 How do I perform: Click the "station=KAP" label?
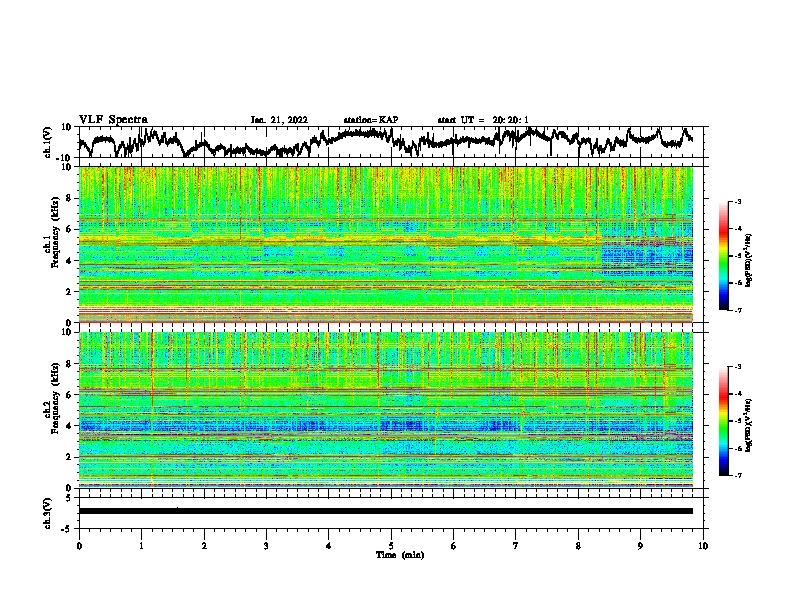(x=371, y=120)
